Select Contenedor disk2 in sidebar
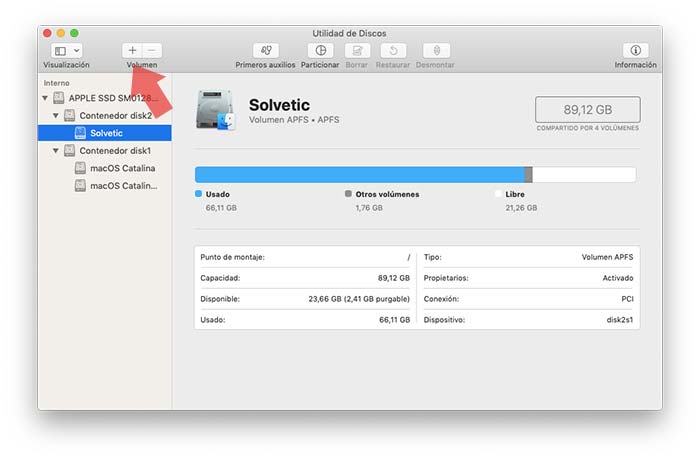This screenshot has height=460, width=700. point(105,115)
